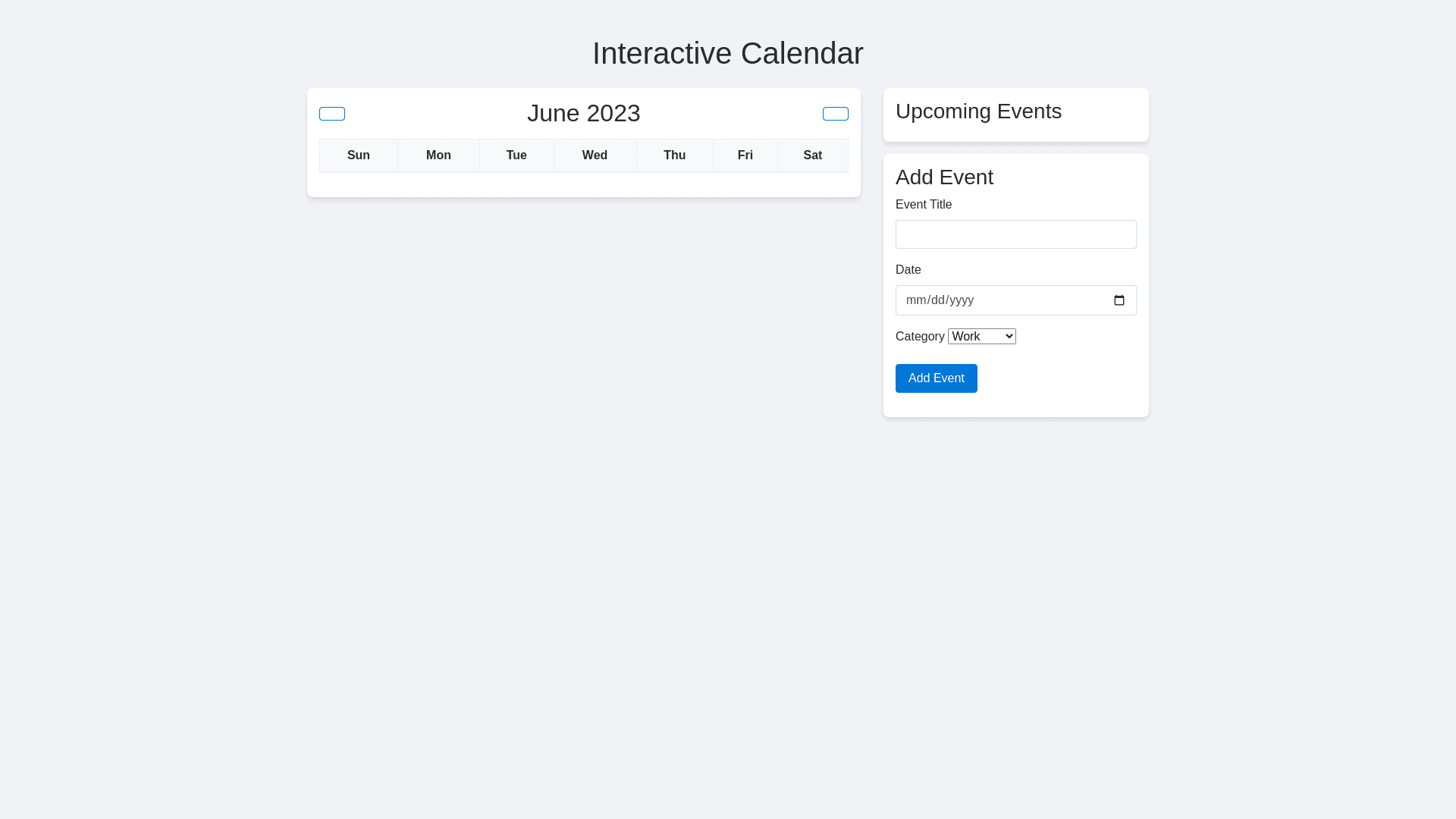Open the date picker calendar icon
The height and width of the screenshot is (819, 1456).
[x=1119, y=300]
